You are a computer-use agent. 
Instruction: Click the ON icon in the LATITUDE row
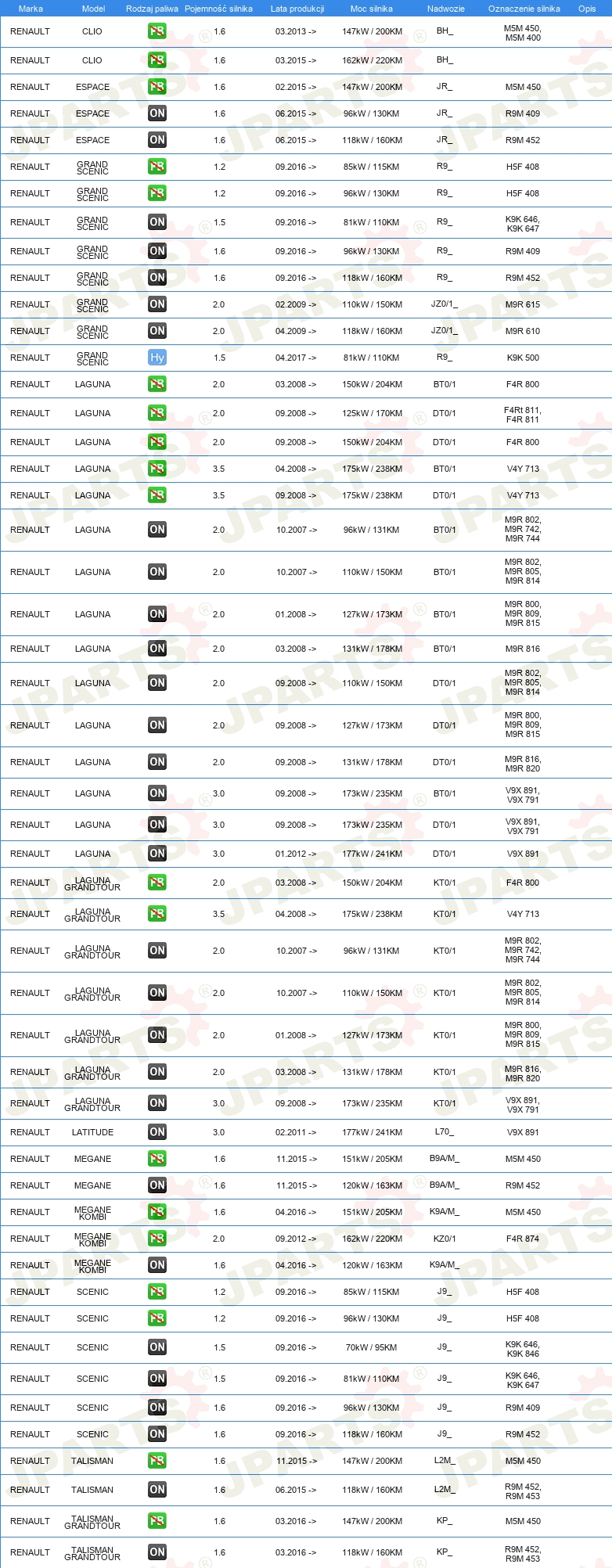[x=157, y=1132]
